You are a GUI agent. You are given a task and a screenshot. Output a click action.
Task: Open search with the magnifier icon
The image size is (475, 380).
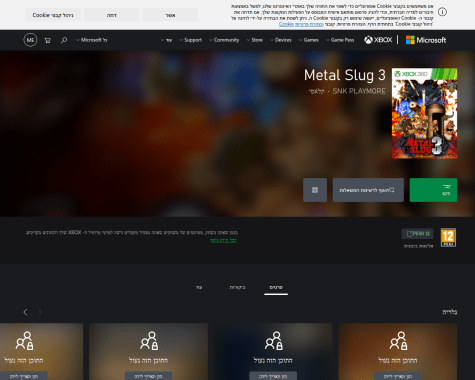click(64, 40)
